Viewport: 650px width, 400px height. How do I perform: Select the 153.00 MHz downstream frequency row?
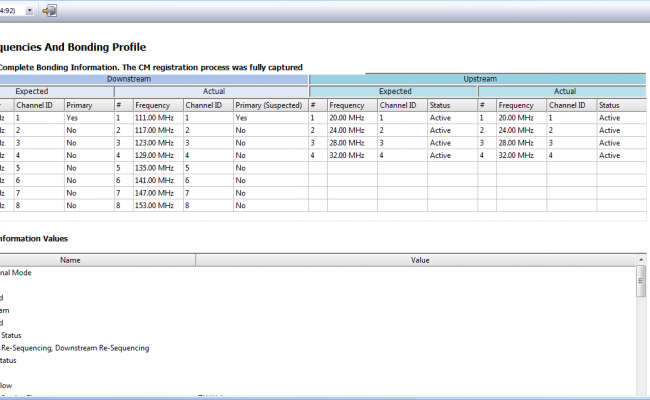(x=153, y=205)
